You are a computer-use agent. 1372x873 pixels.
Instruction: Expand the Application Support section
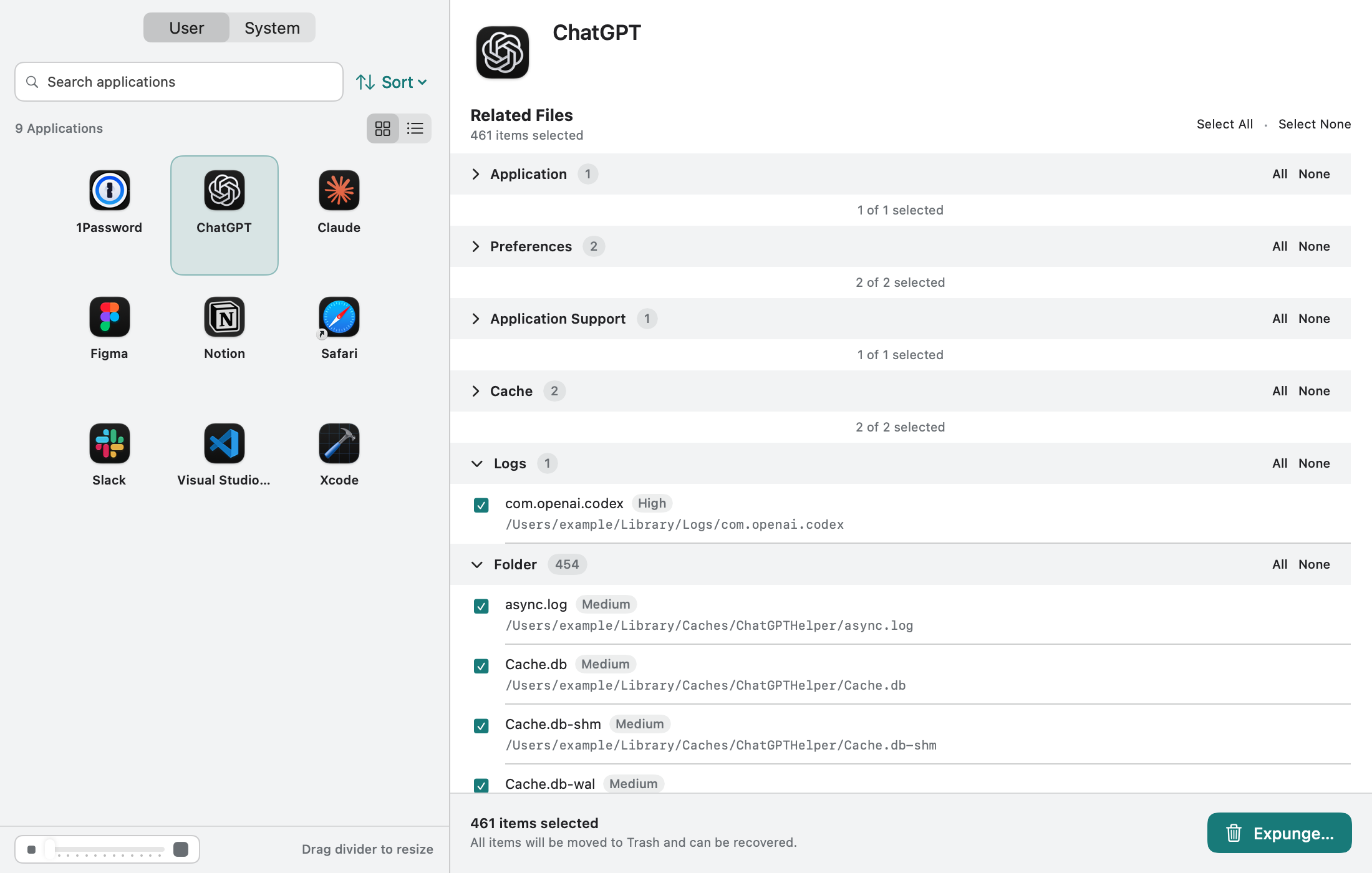(x=476, y=319)
